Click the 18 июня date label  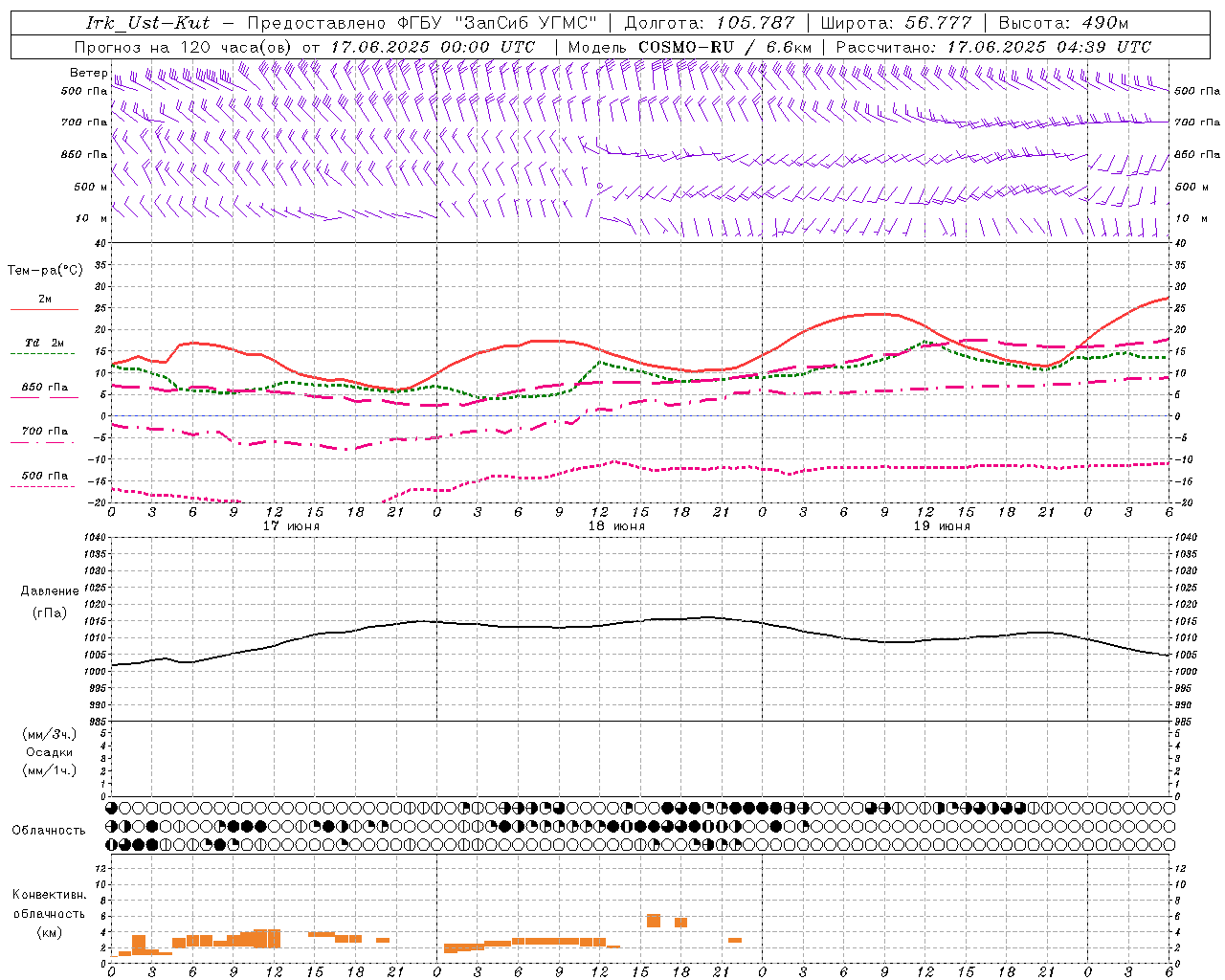pos(616,526)
